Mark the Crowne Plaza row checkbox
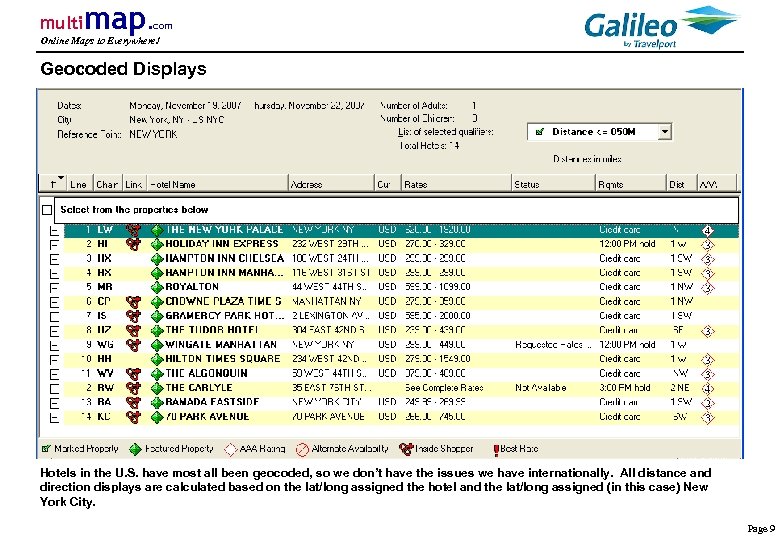This screenshot has height=540, width=780. pos(54,302)
